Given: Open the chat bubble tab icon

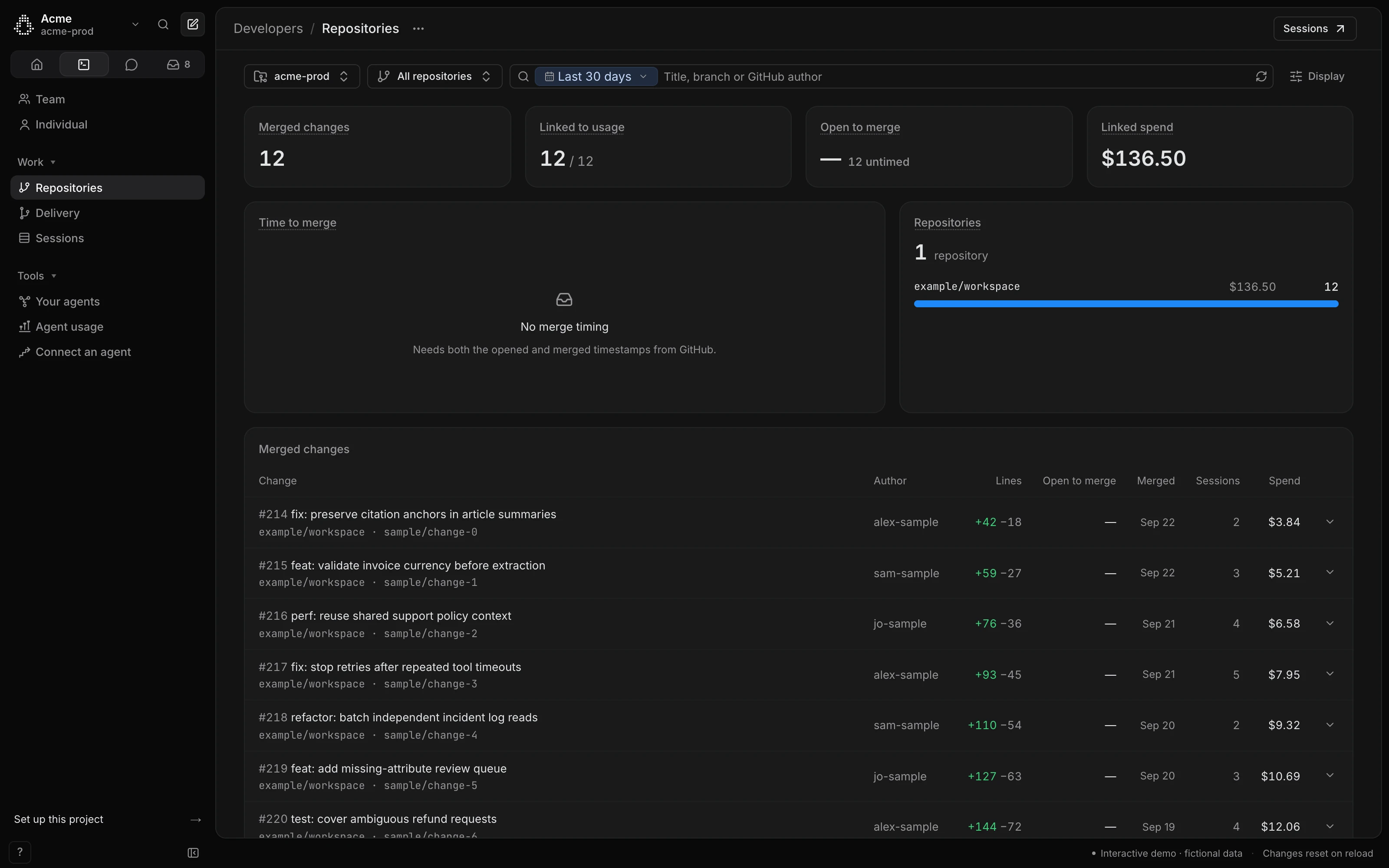Looking at the screenshot, I should point(132,64).
